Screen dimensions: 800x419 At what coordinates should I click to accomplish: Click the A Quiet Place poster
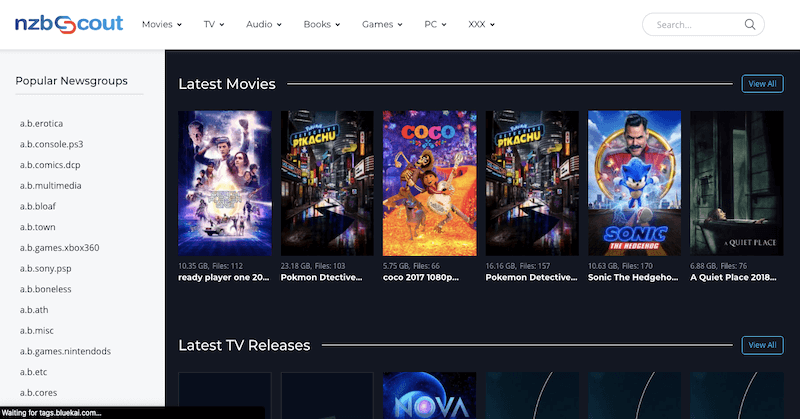[736, 183]
